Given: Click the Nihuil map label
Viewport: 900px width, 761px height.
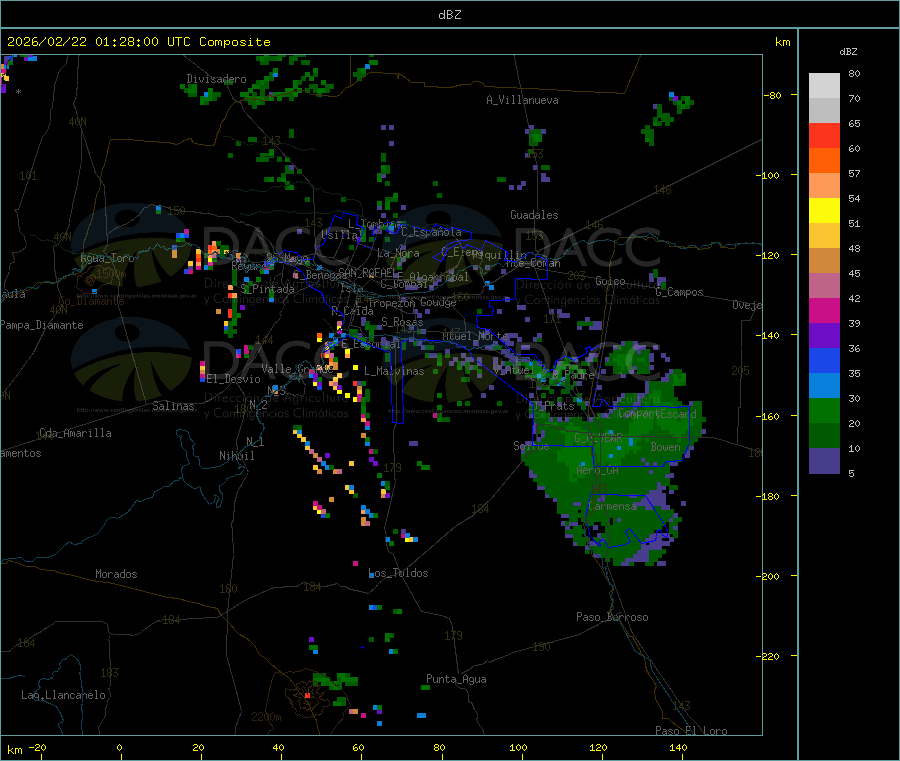Looking at the screenshot, I should 237,456.
